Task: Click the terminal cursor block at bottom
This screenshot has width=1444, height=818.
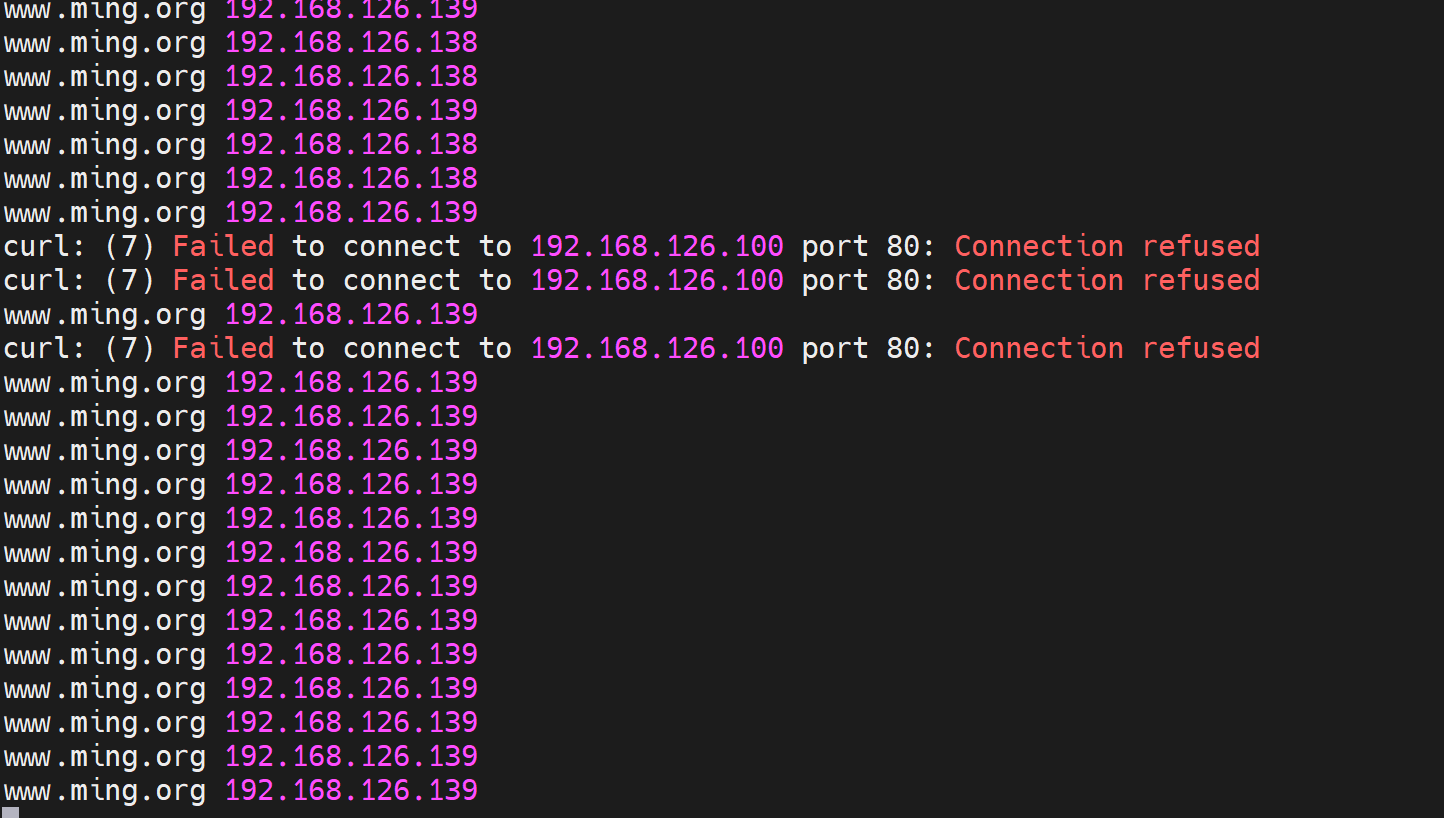Action: [10, 812]
